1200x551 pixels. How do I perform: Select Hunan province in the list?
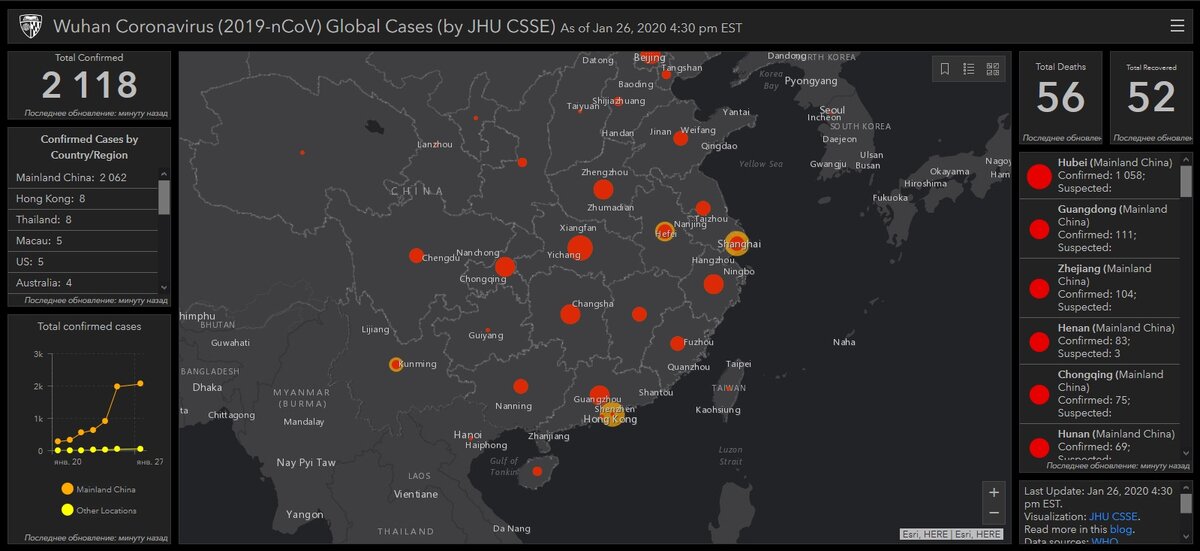1100,443
